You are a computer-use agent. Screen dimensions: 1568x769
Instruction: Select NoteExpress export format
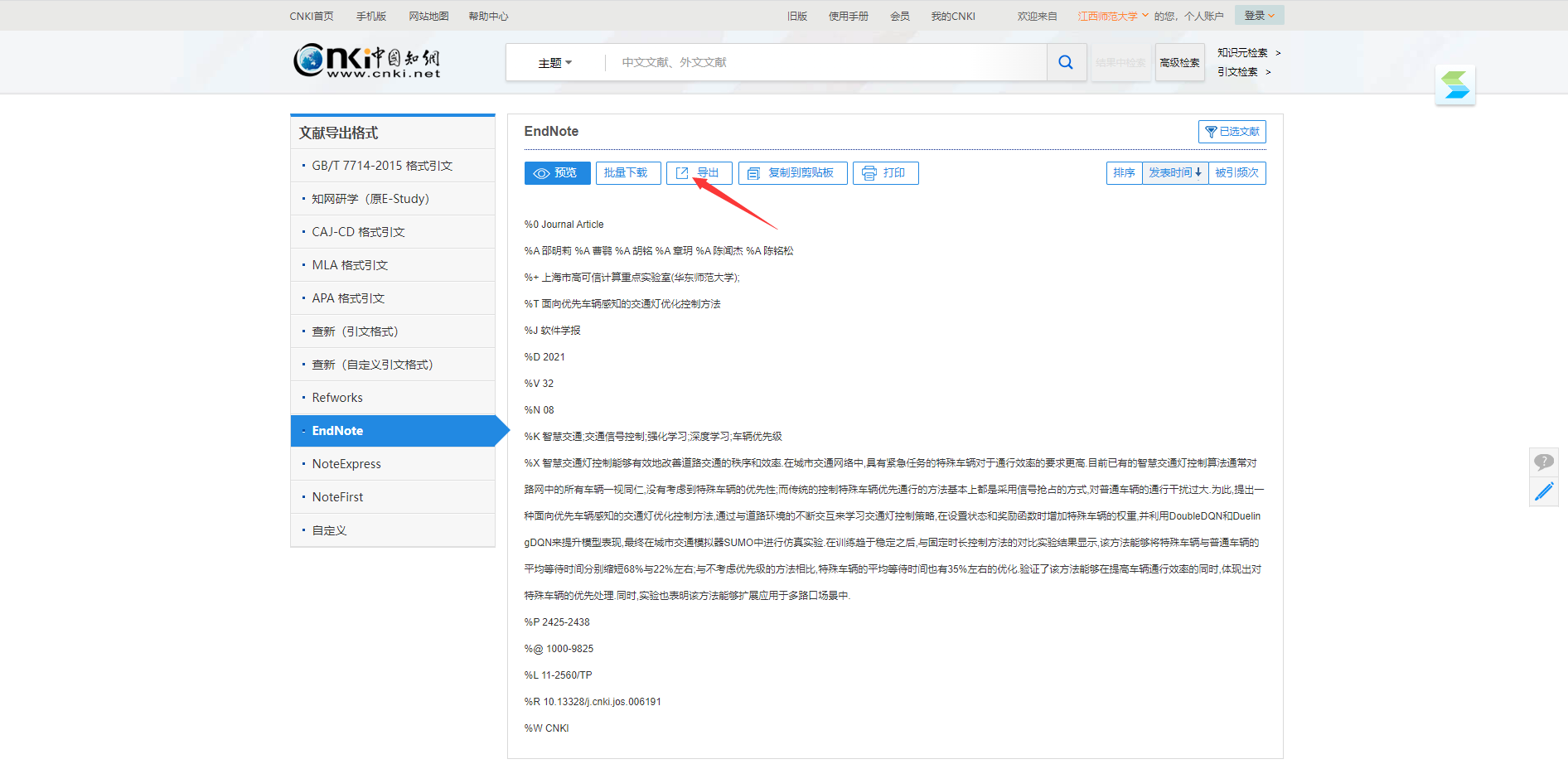393,464
